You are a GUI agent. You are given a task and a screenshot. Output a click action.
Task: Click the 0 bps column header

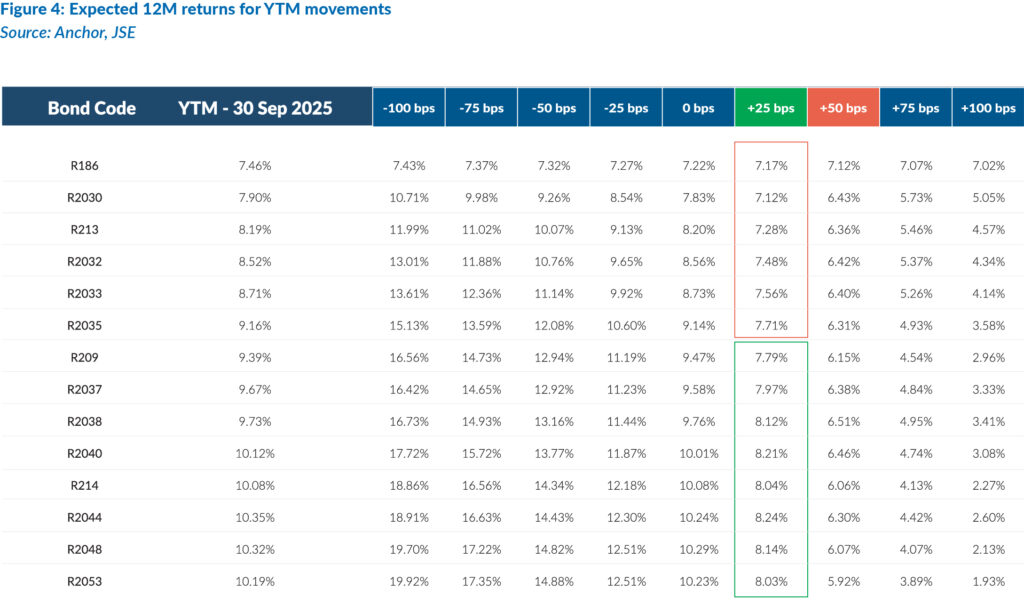pyautogui.click(x=698, y=108)
